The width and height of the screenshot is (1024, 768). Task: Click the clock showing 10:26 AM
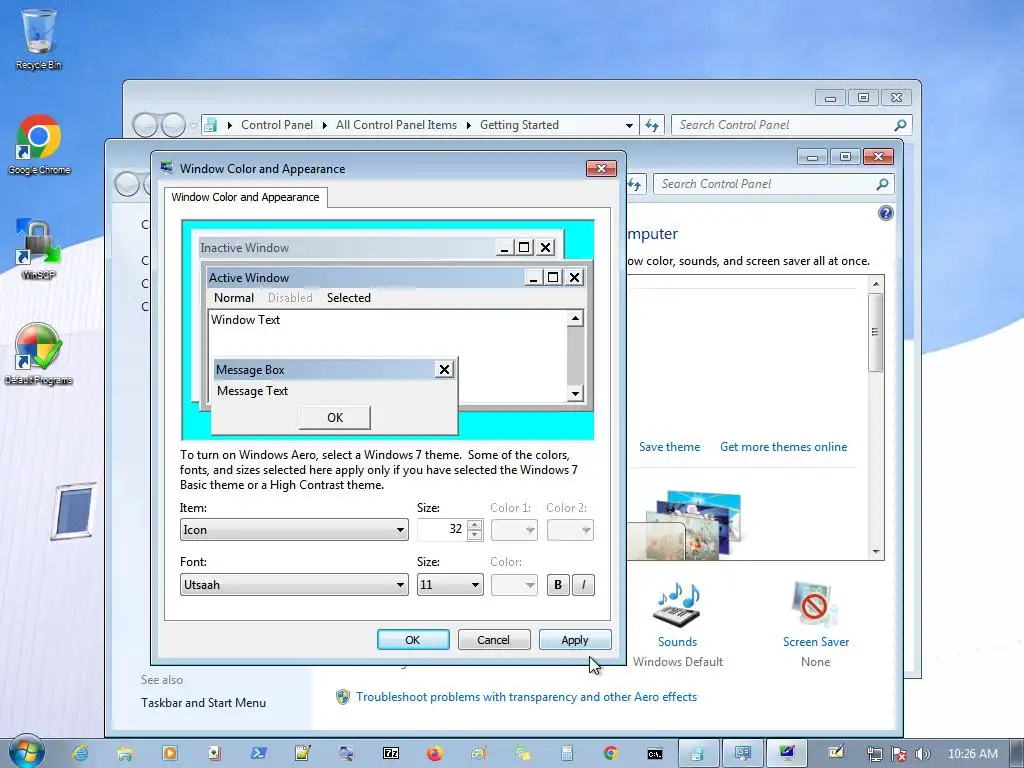click(972, 754)
